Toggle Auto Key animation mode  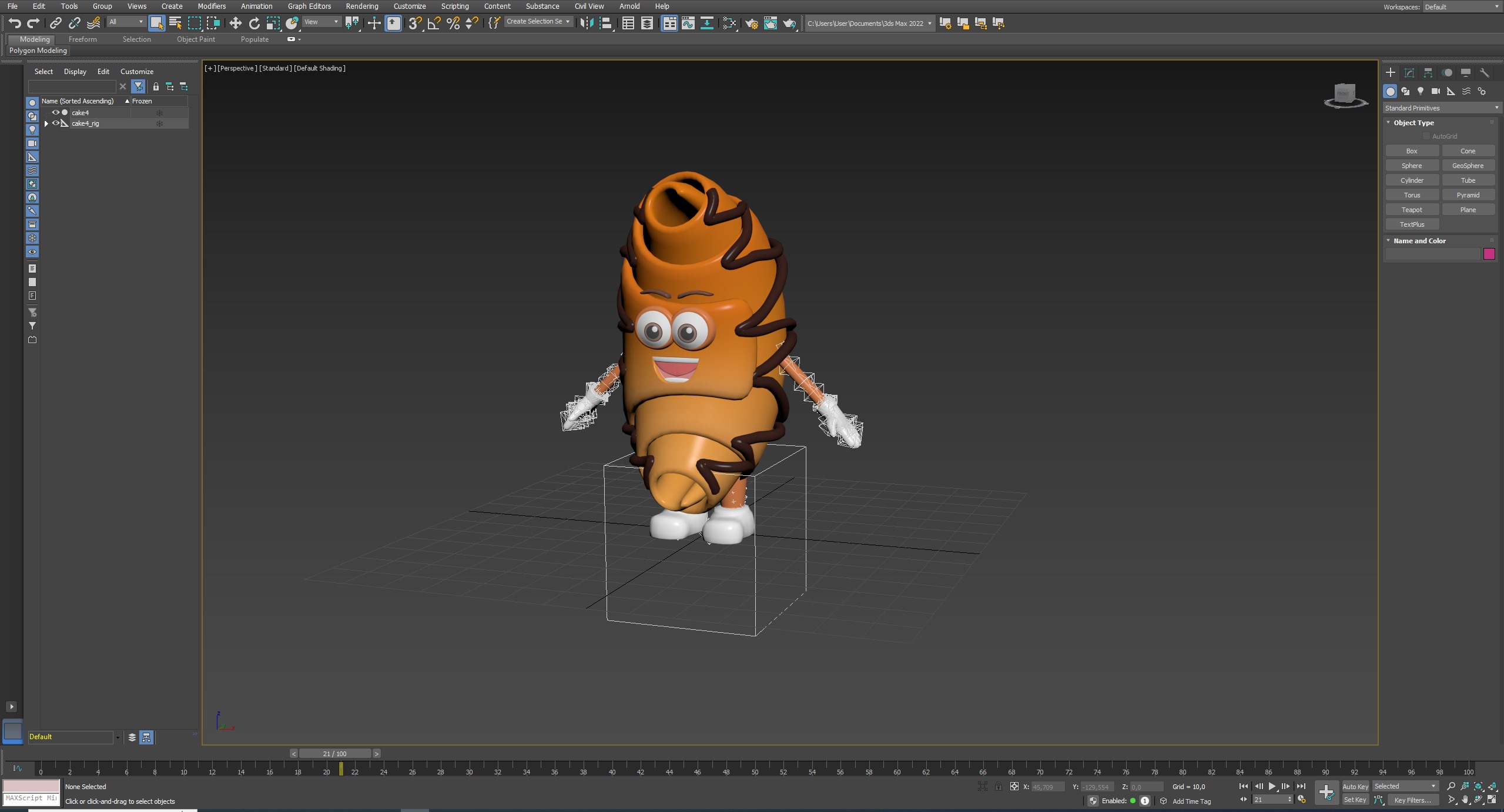click(x=1355, y=787)
